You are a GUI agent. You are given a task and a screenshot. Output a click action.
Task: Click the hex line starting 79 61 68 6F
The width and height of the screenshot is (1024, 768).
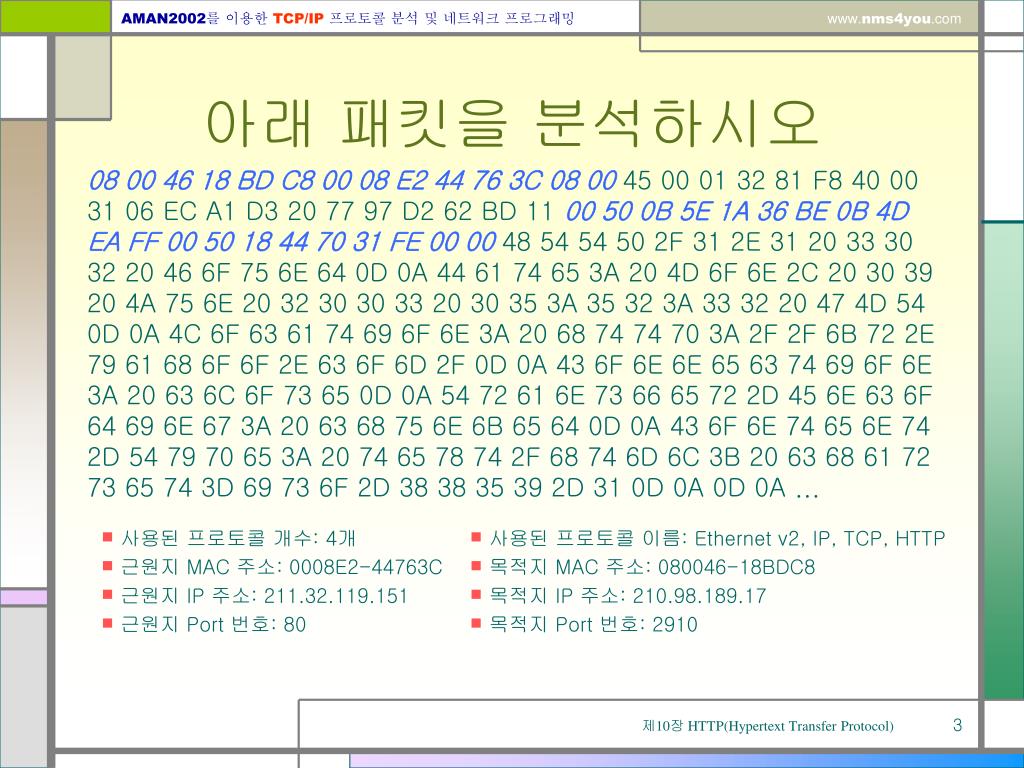coord(509,365)
